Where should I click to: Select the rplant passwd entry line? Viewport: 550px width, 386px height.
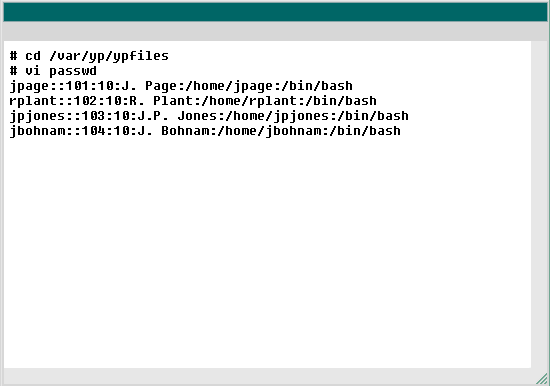pos(193,101)
